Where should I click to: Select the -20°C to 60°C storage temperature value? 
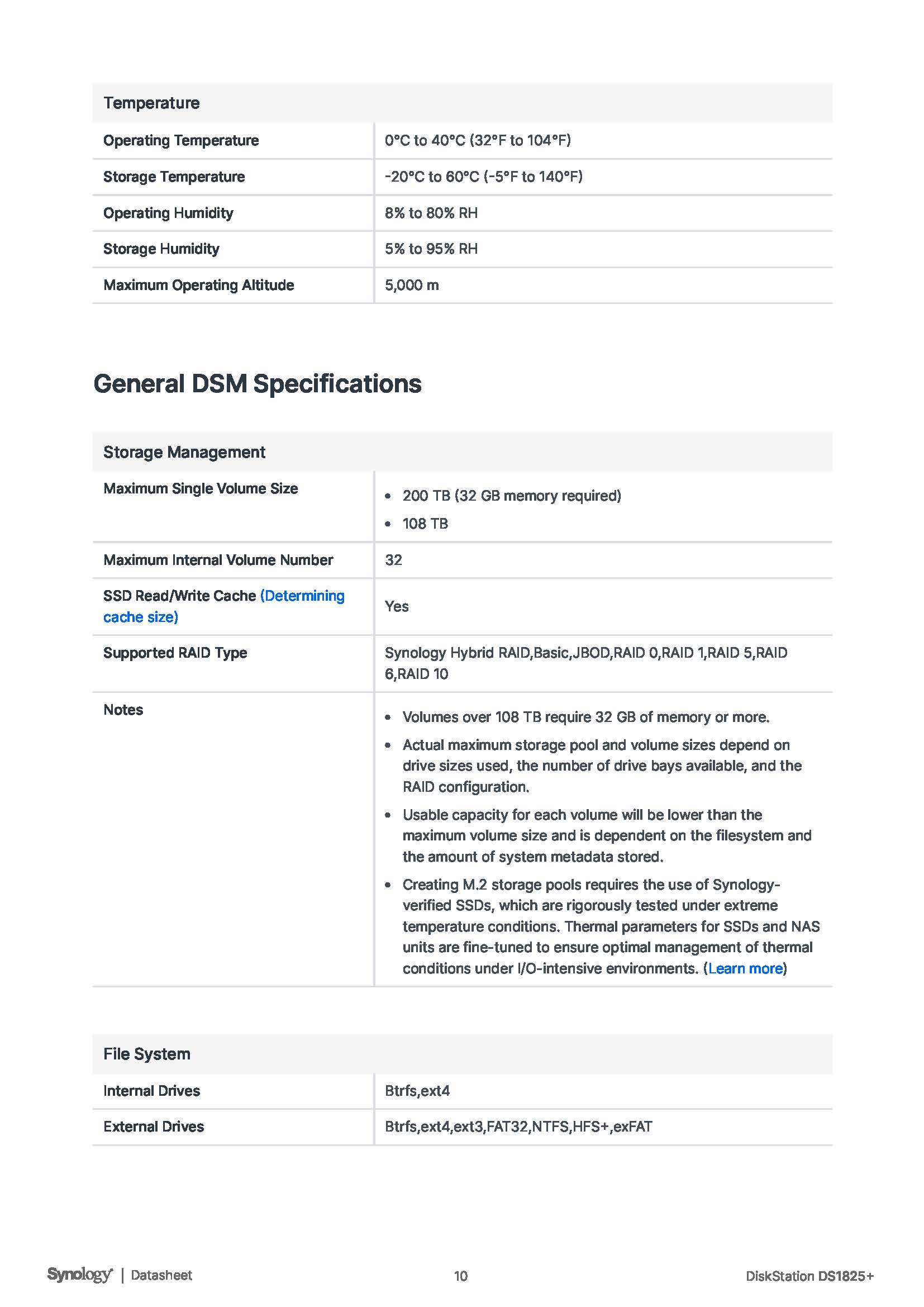[x=483, y=177]
